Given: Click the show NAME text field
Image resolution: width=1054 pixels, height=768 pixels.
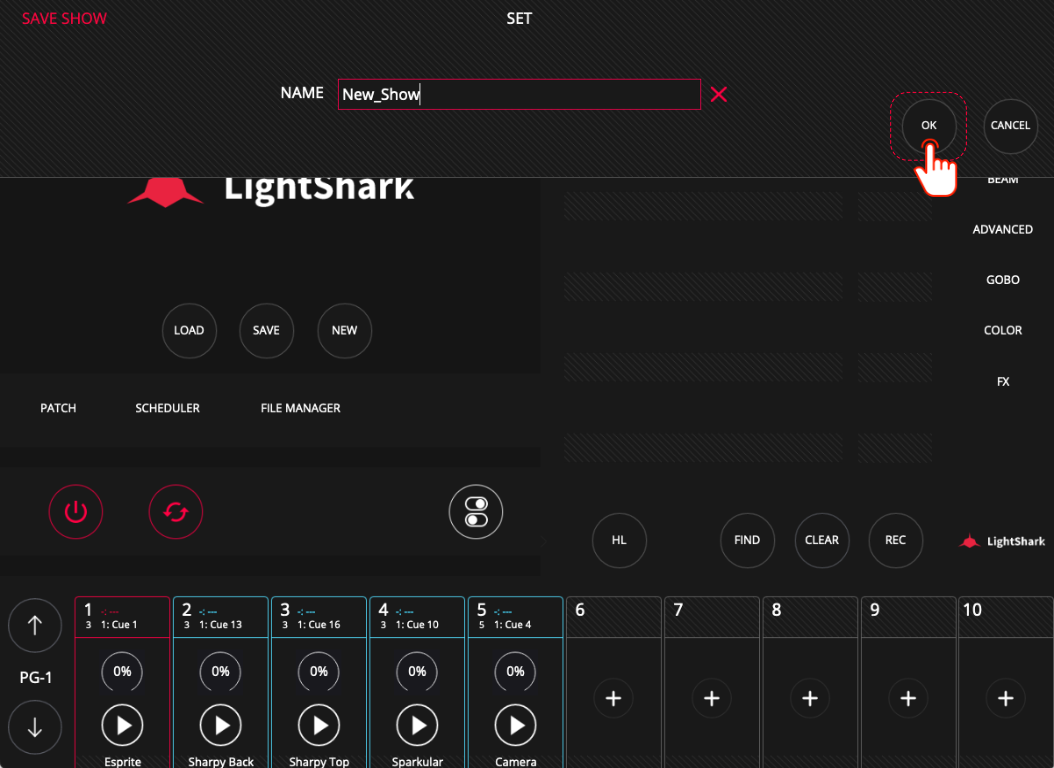Looking at the screenshot, I should coord(519,94).
